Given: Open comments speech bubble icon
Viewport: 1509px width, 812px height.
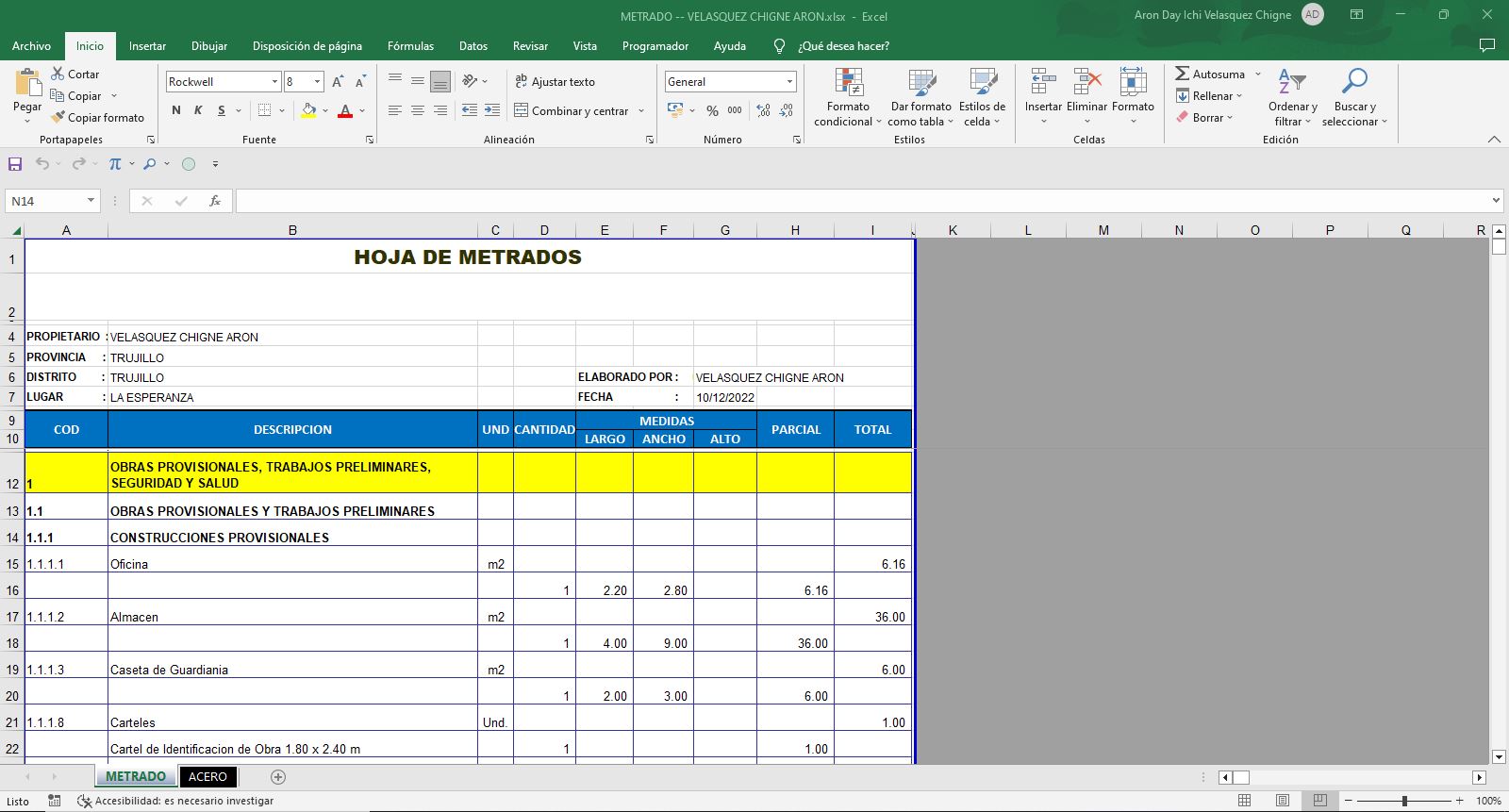Looking at the screenshot, I should (x=1487, y=45).
